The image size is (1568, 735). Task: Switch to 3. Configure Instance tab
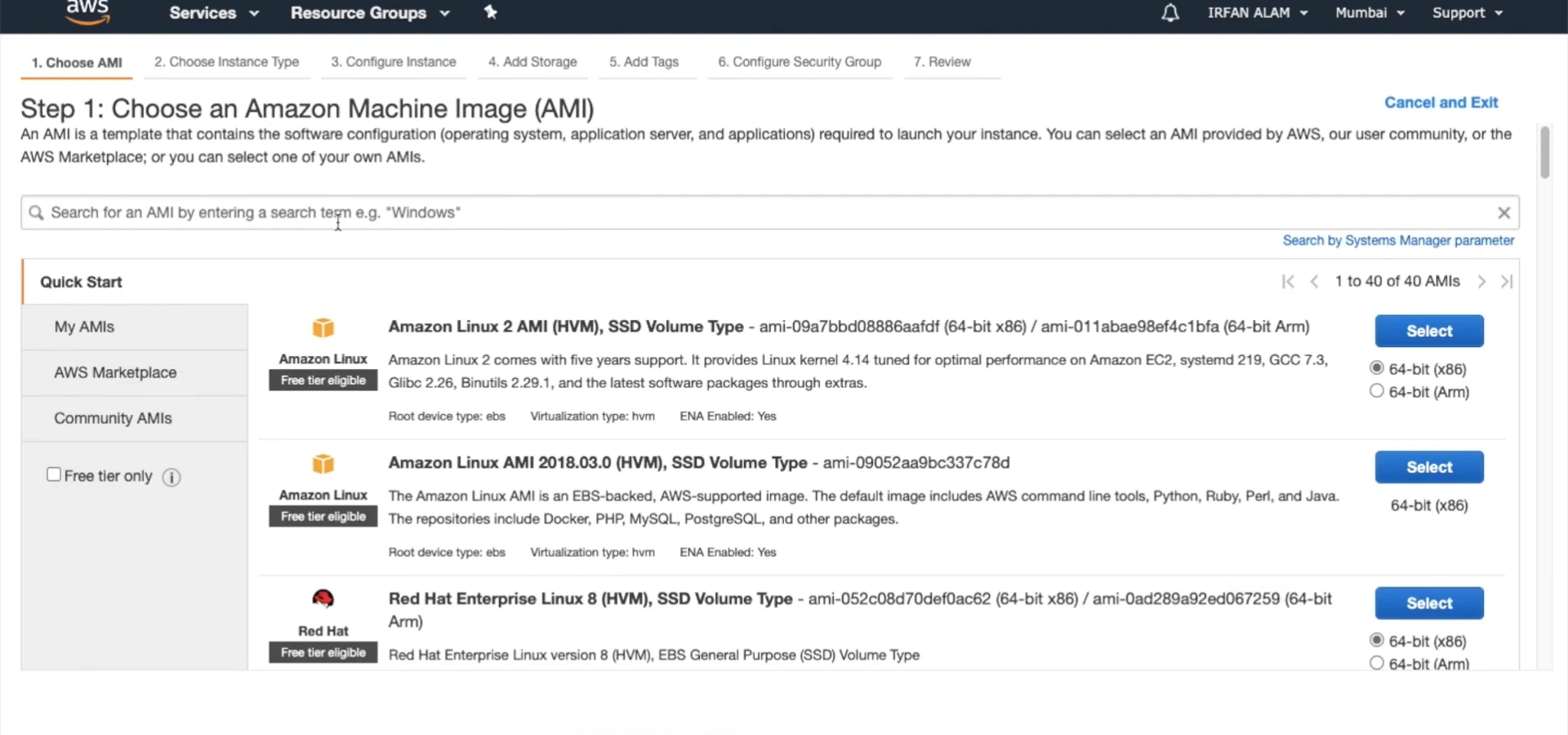click(x=394, y=62)
